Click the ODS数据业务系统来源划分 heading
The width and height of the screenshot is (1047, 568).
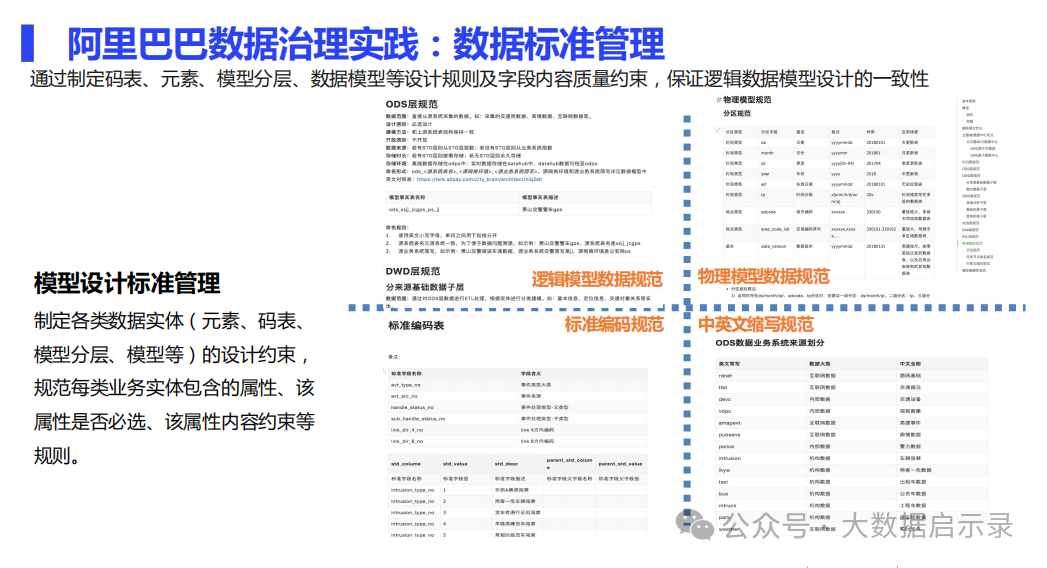(770, 342)
